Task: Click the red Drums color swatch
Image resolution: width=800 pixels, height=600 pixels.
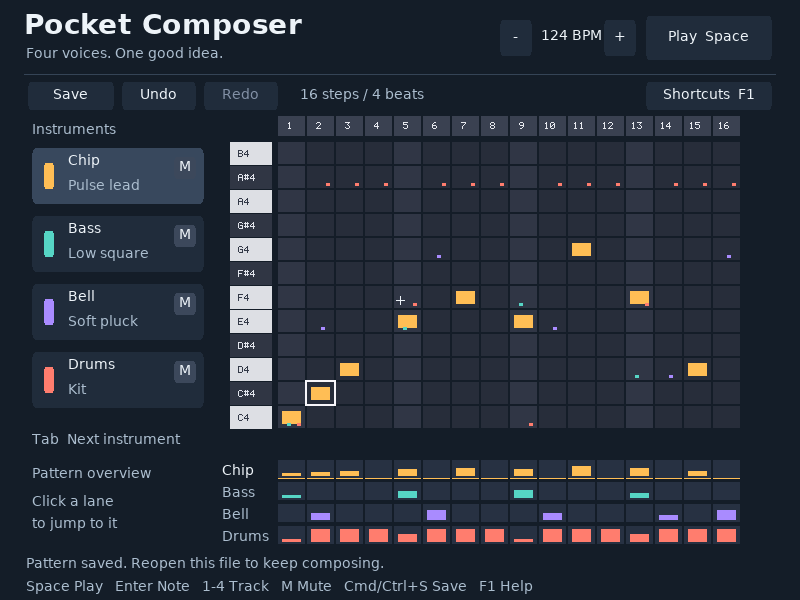Action: click(49, 380)
